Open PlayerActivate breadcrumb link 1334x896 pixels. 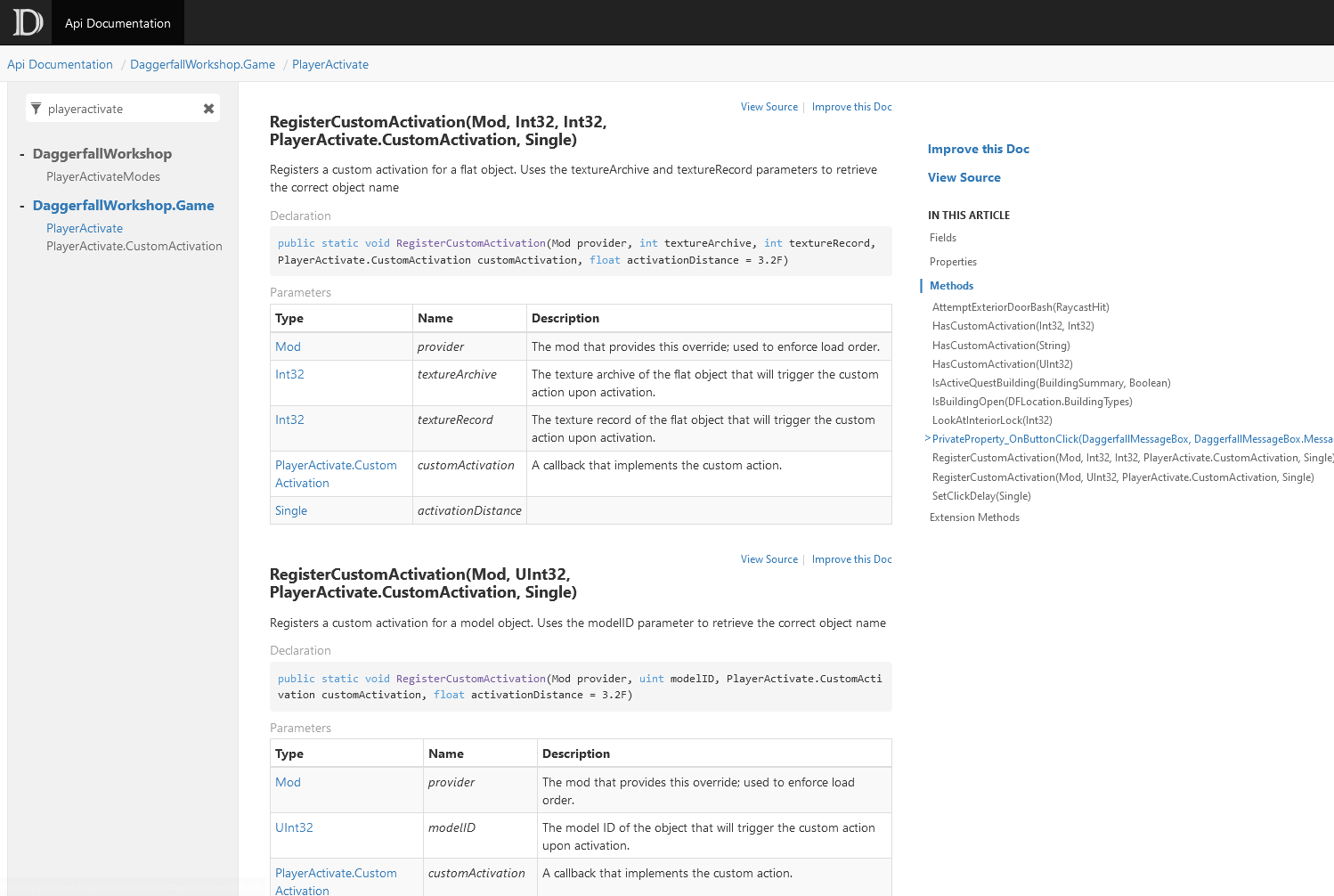click(330, 64)
